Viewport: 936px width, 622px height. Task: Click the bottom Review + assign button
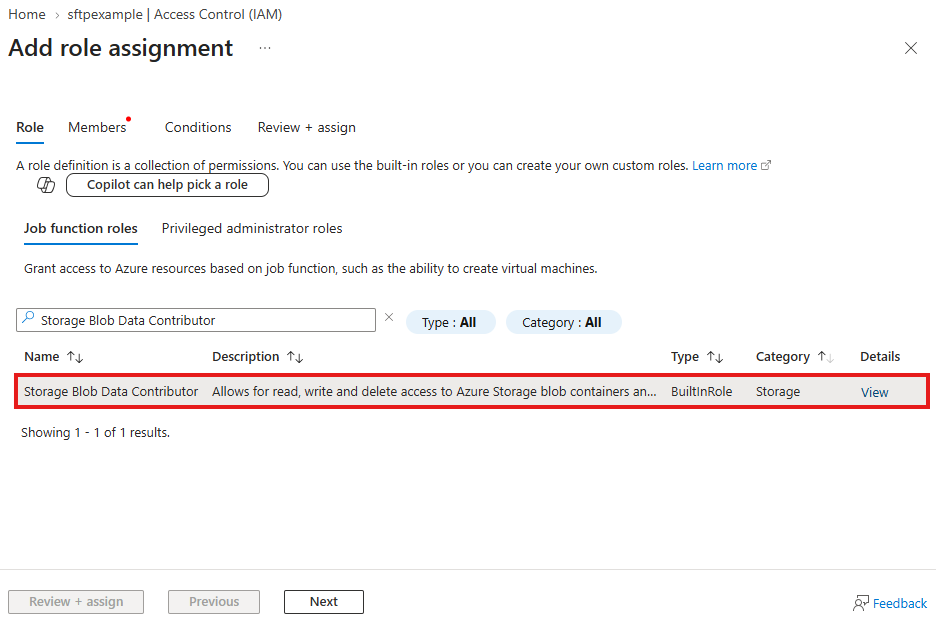[x=76, y=602]
